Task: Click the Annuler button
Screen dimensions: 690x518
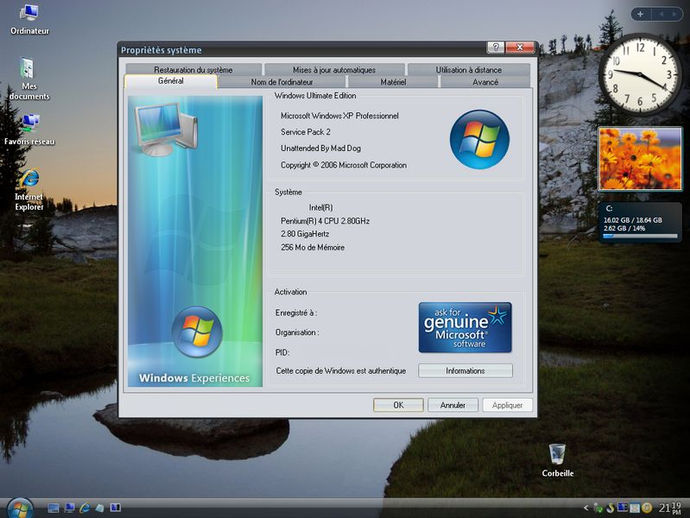Action: (453, 405)
